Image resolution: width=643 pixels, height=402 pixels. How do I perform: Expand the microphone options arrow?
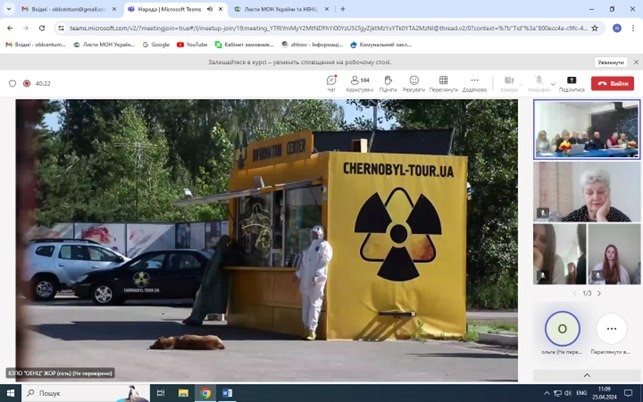coord(553,84)
